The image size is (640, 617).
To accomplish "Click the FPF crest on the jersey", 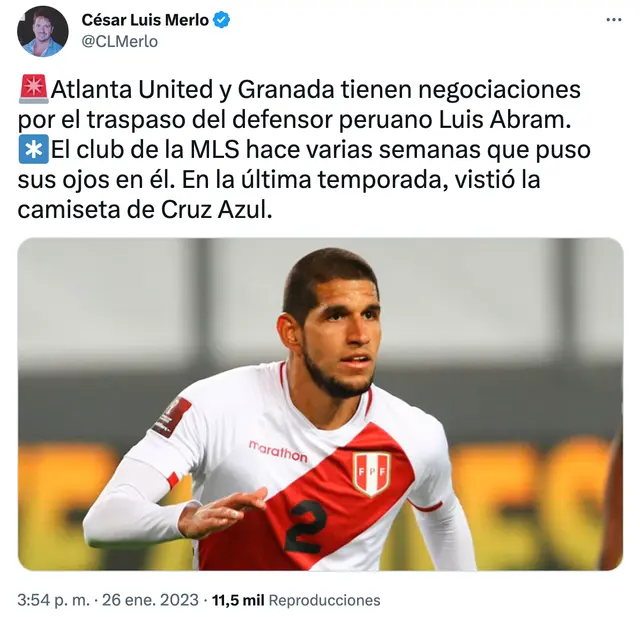I will tap(371, 473).
